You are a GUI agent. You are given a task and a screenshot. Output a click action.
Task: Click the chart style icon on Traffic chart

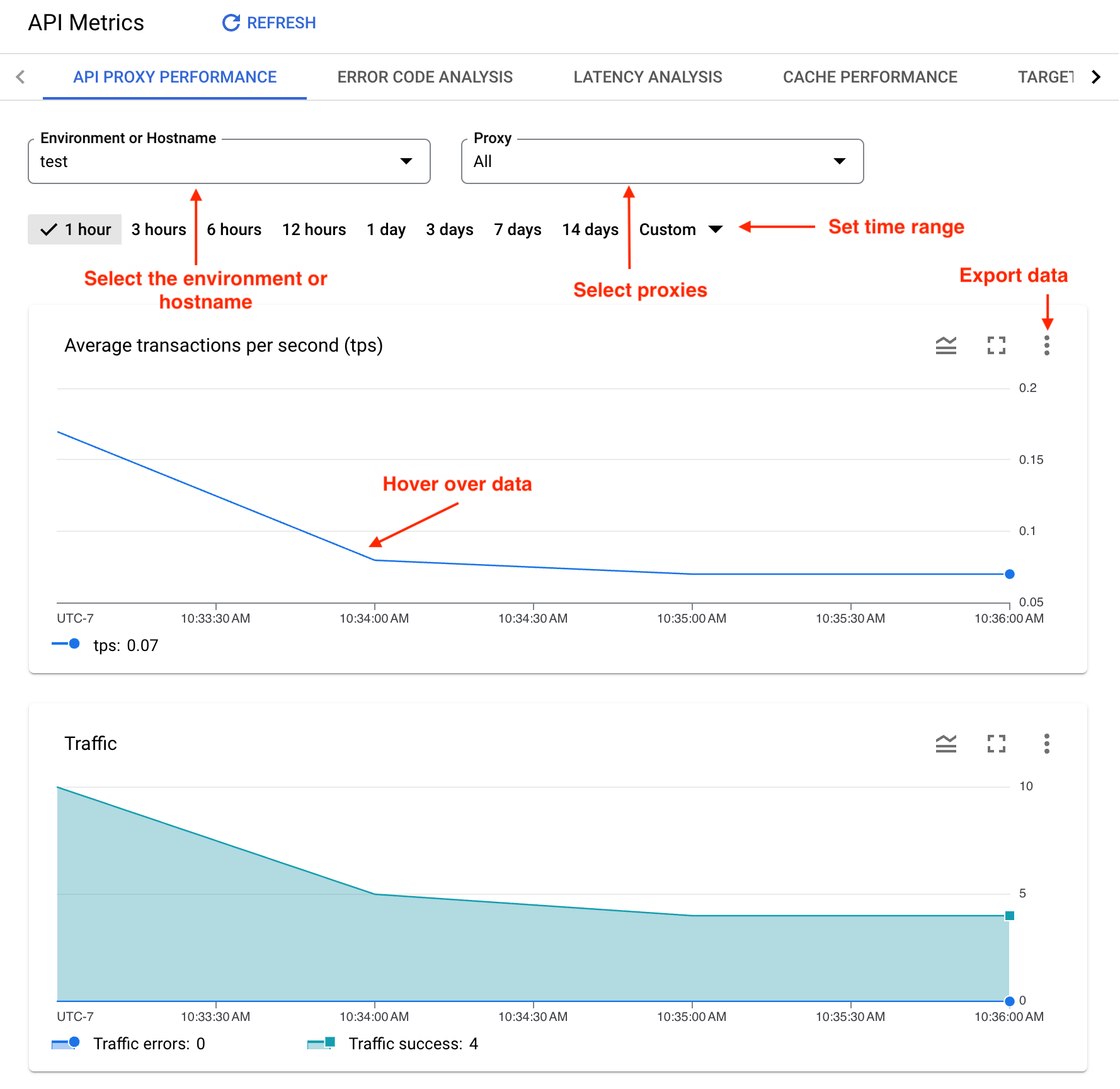click(x=946, y=744)
